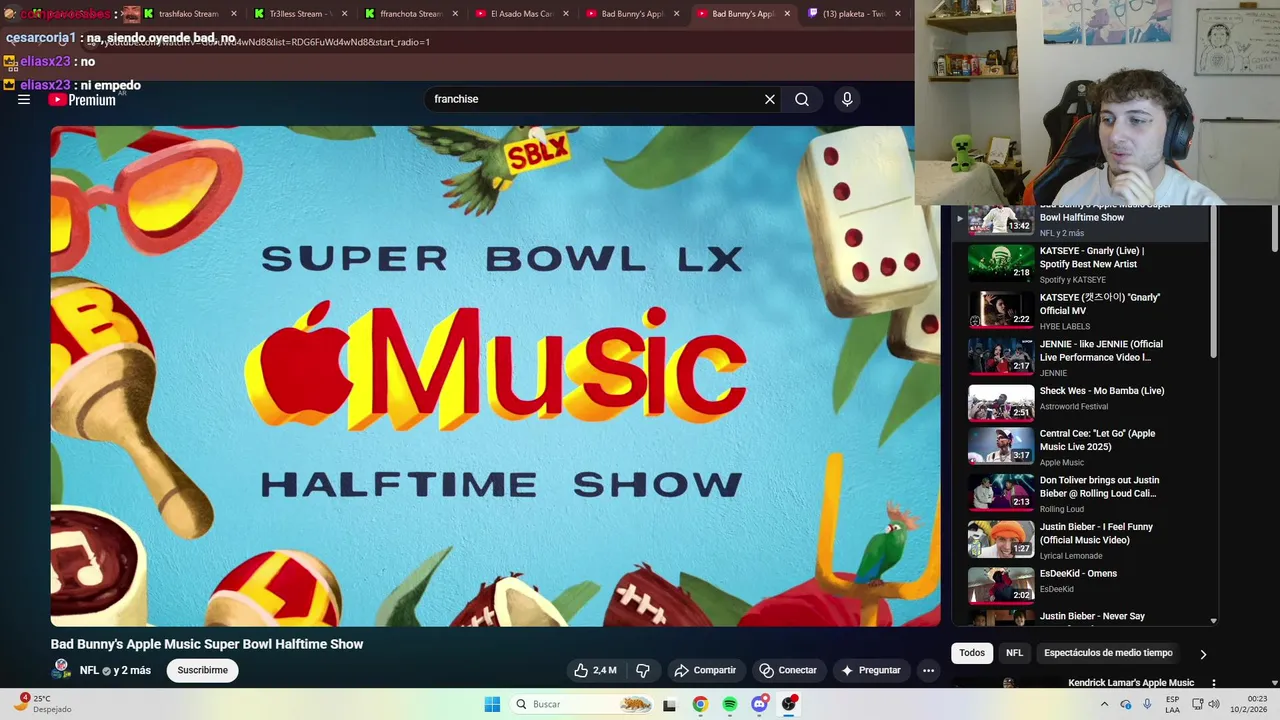Show more filter chips with arrow
The image size is (1280, 720).
[x=1203, y=654]
